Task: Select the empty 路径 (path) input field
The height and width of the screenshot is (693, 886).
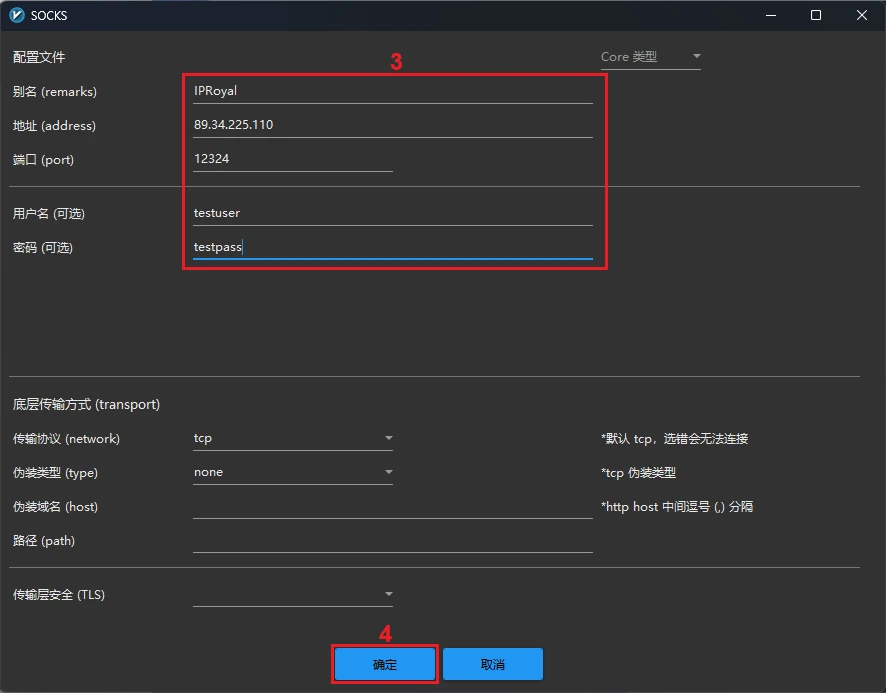Action: tap(392, 541)
